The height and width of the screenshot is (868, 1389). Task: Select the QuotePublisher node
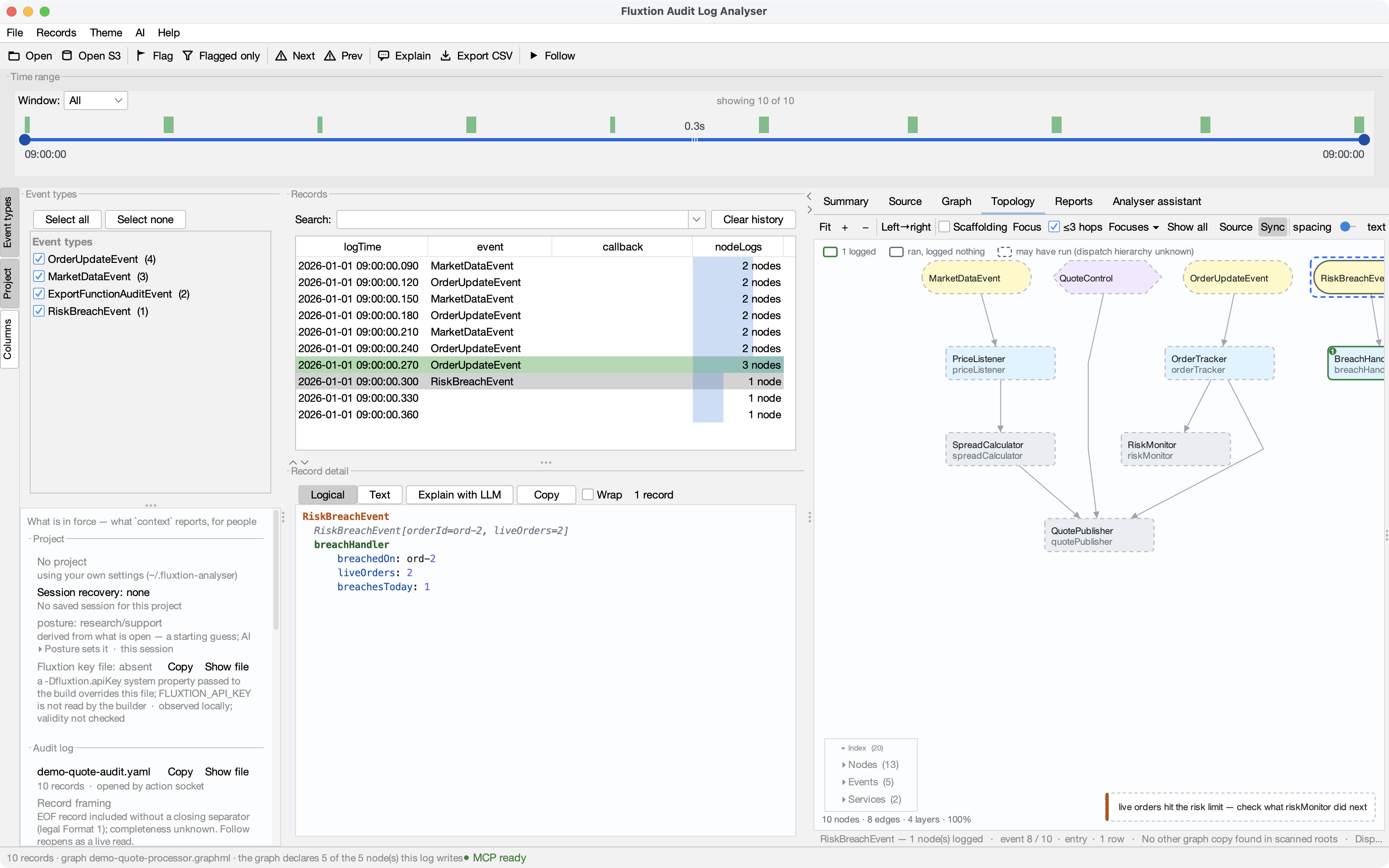click(x=1099, y=536)
